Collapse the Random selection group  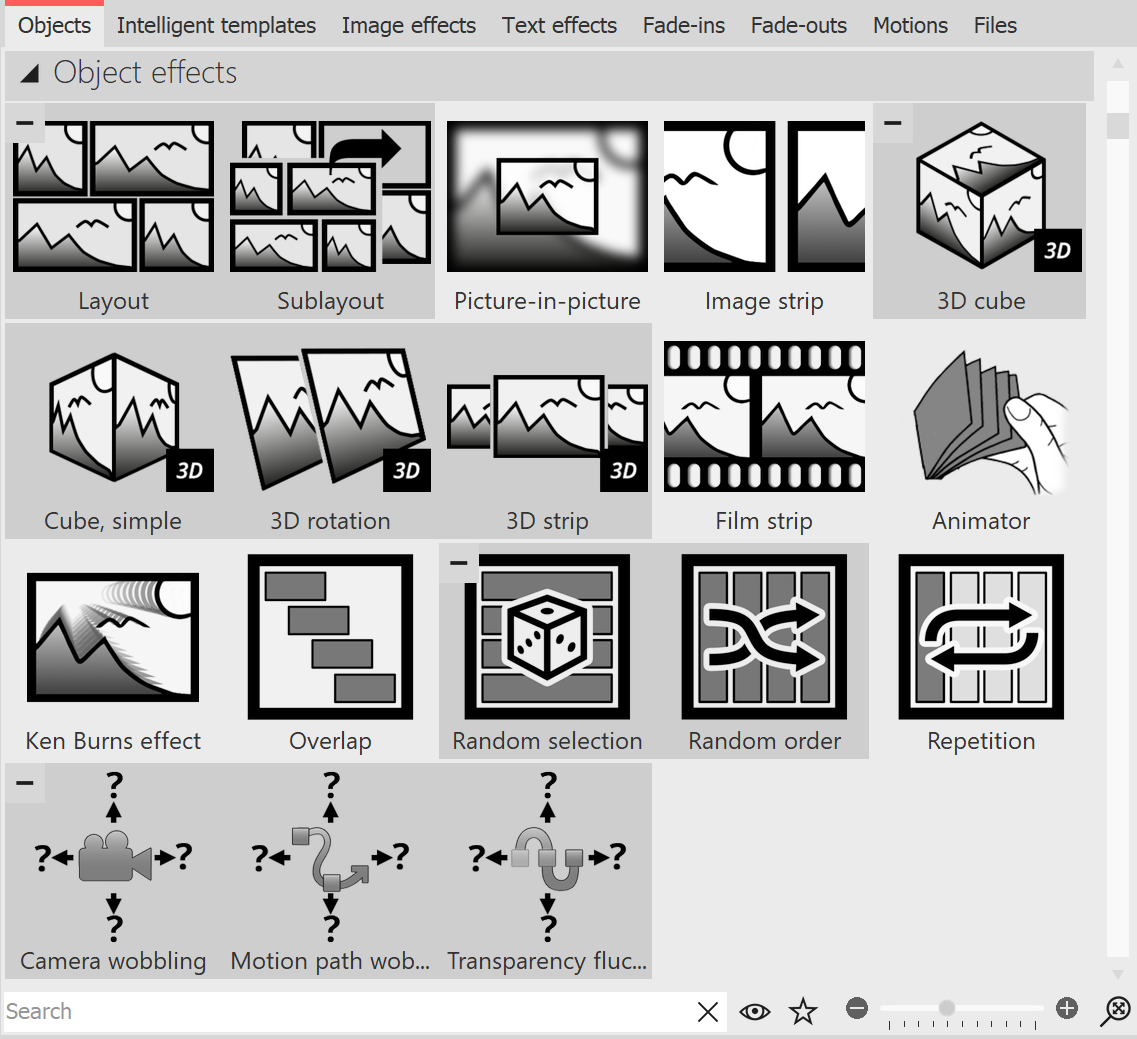pos(458,563)
